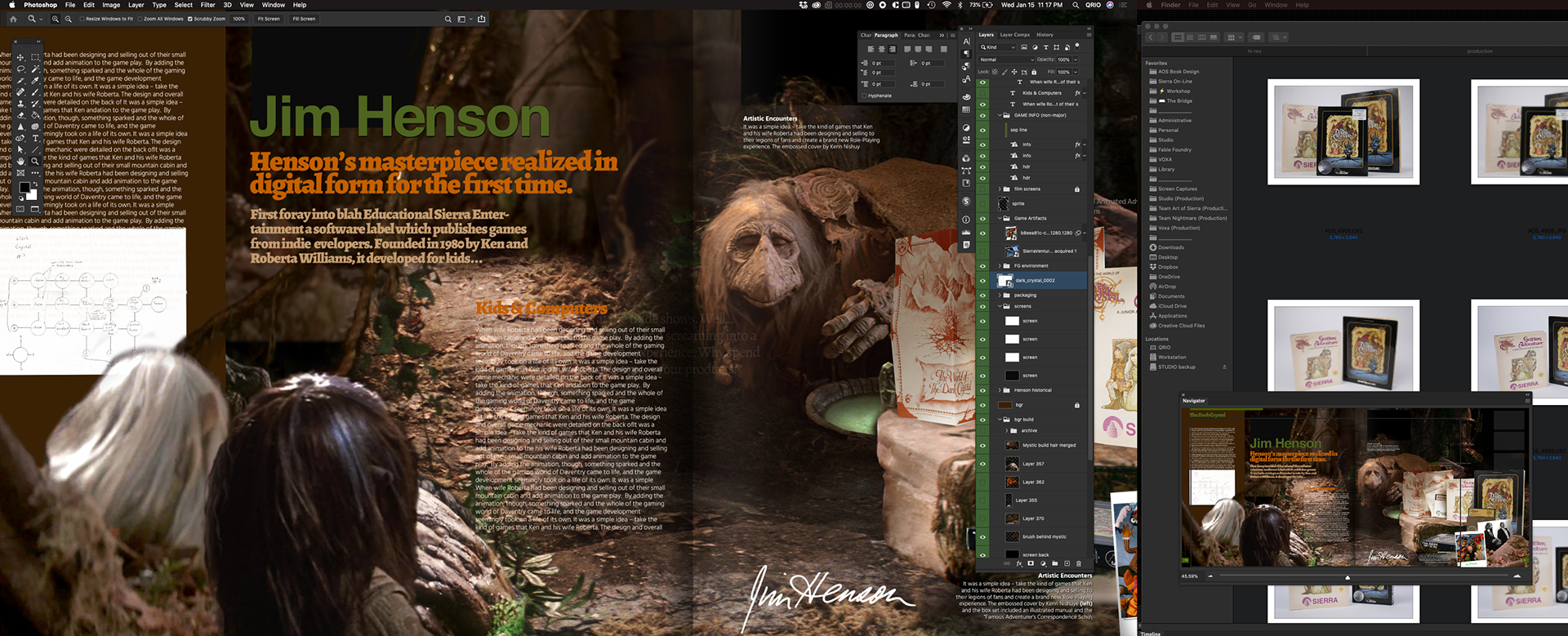Enable Zoom All Windows checkbox
Screen dimensions: 1568x636
coord(140,19)
